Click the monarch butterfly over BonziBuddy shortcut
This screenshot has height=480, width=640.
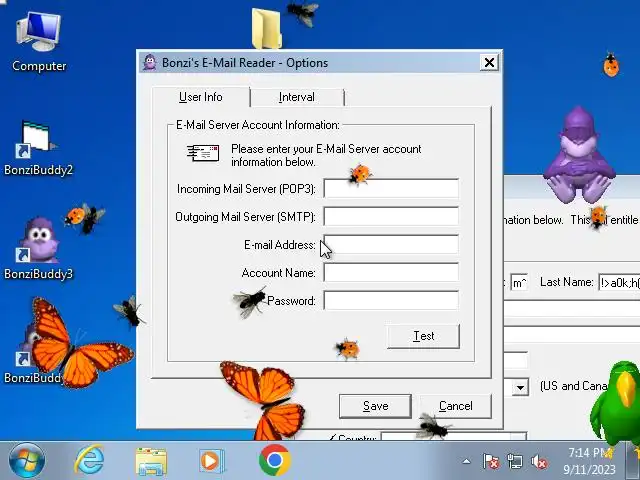tap(80, 345)
